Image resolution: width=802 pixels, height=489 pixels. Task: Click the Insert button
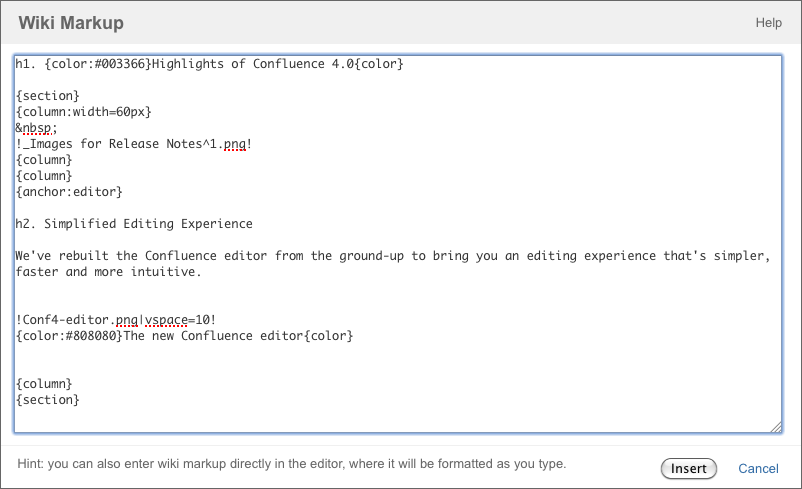click(x=688, y=469)
